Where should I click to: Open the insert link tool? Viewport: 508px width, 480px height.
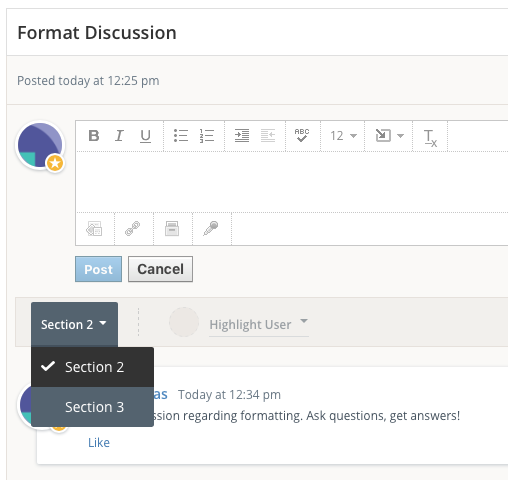pos(133,229)
